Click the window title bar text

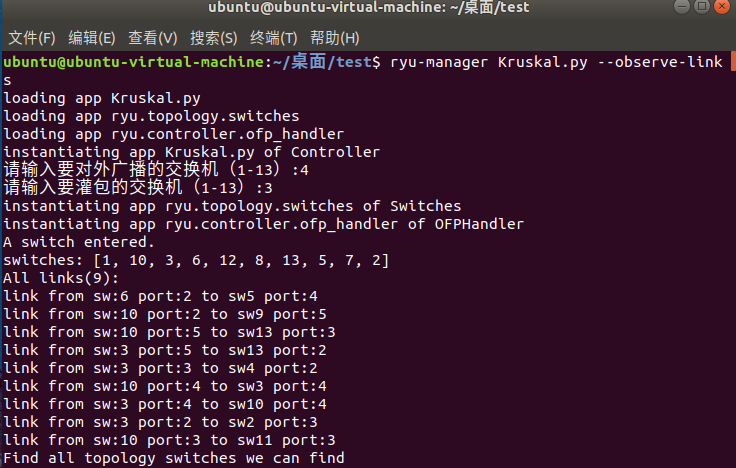(368, 11)
